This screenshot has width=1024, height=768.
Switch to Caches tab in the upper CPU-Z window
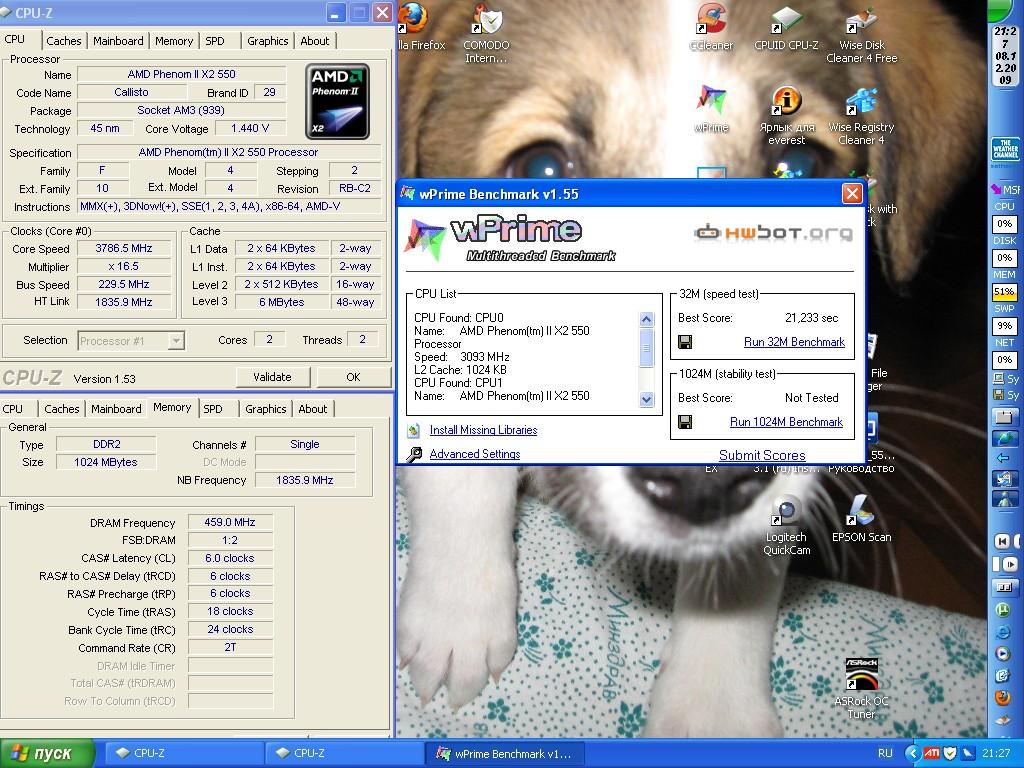(x=63, y=40)
